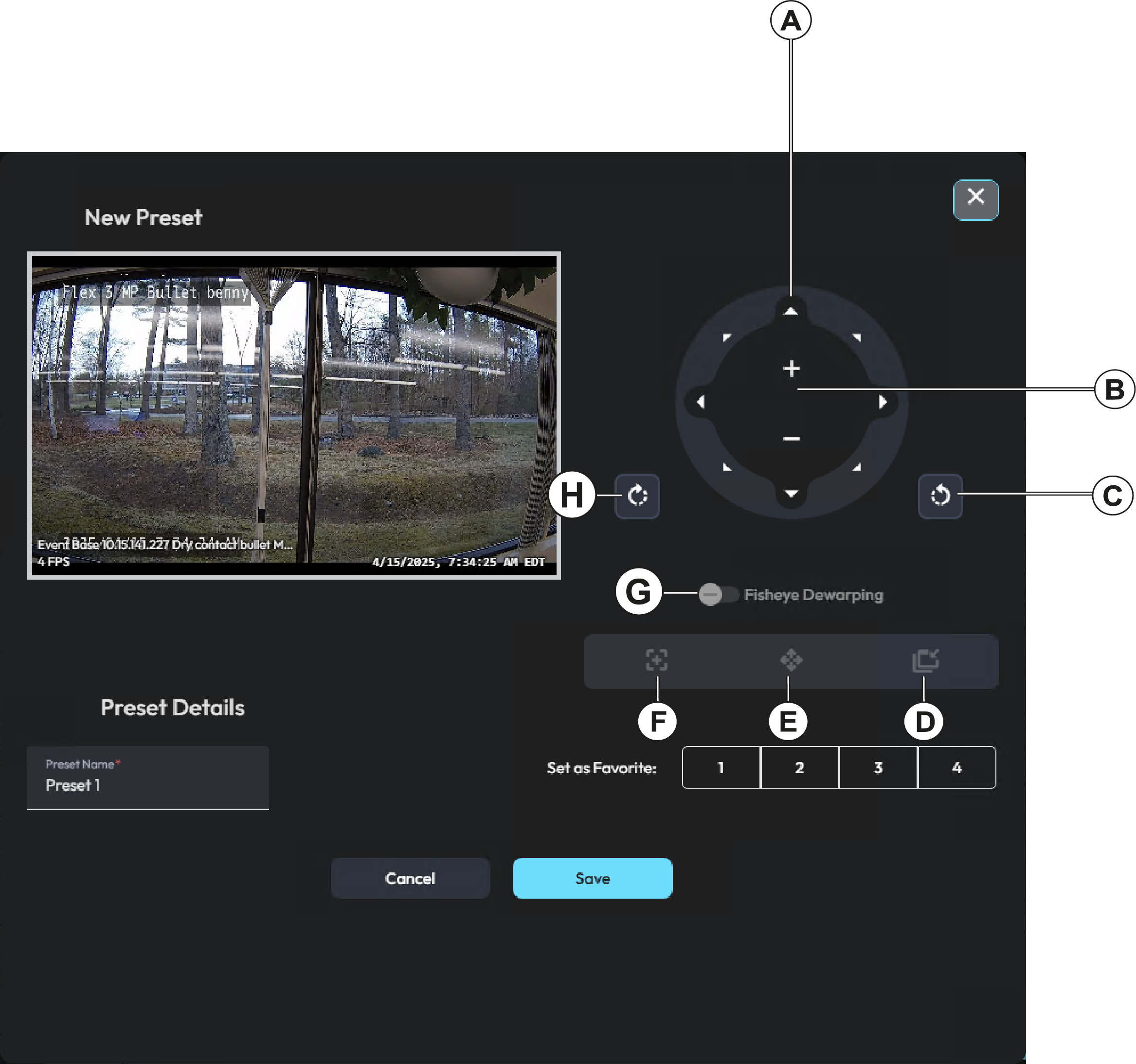Cancel creating the preset
This screenshot has width=1136, height=1064.
click(410, 878)
